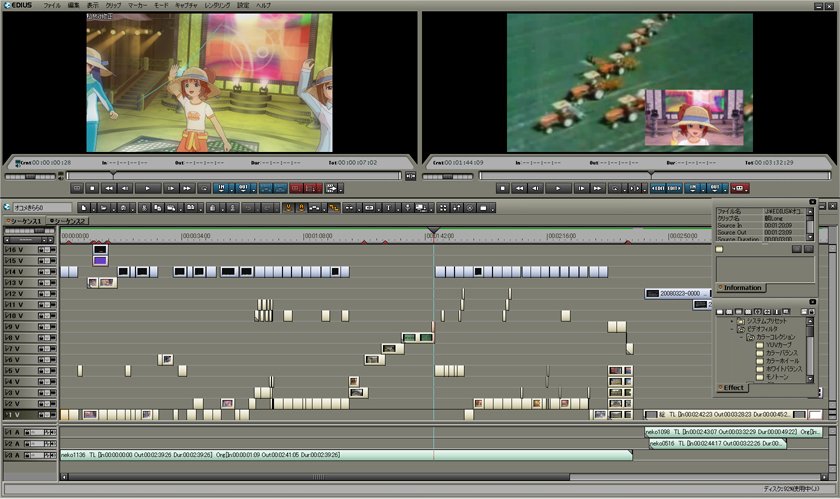
Task: Rewind in the Player monitor
Action: (109, 188)
